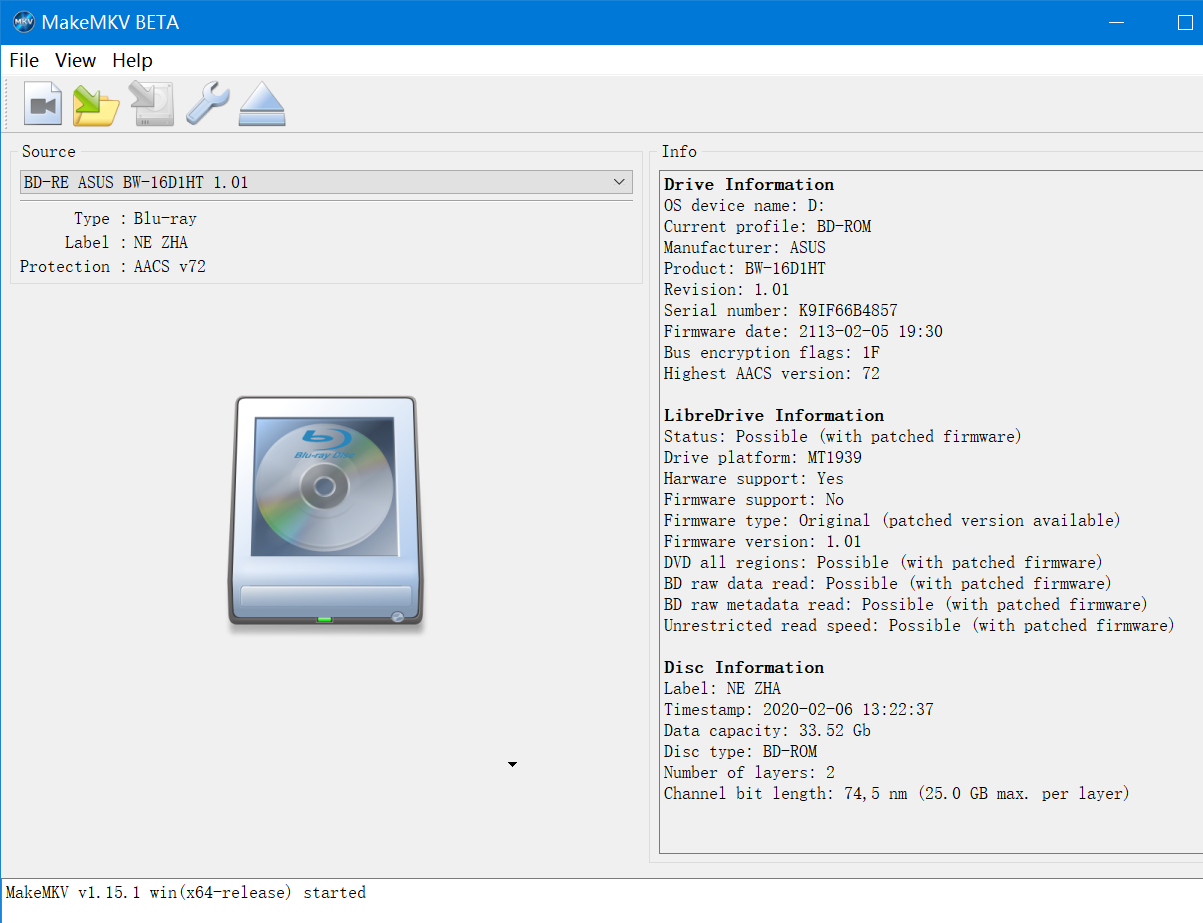Click the 'MakeMKV v1.15.1 win(x64-release) started' log line
Screen dimensions: 1203x923
(x=186, y=892)
